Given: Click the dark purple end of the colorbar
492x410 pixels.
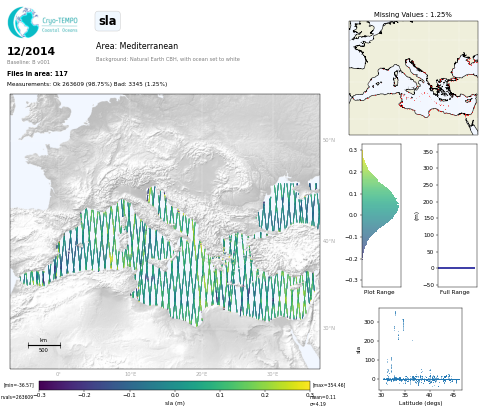Looking at the screenshot, I should click(45, 386).
